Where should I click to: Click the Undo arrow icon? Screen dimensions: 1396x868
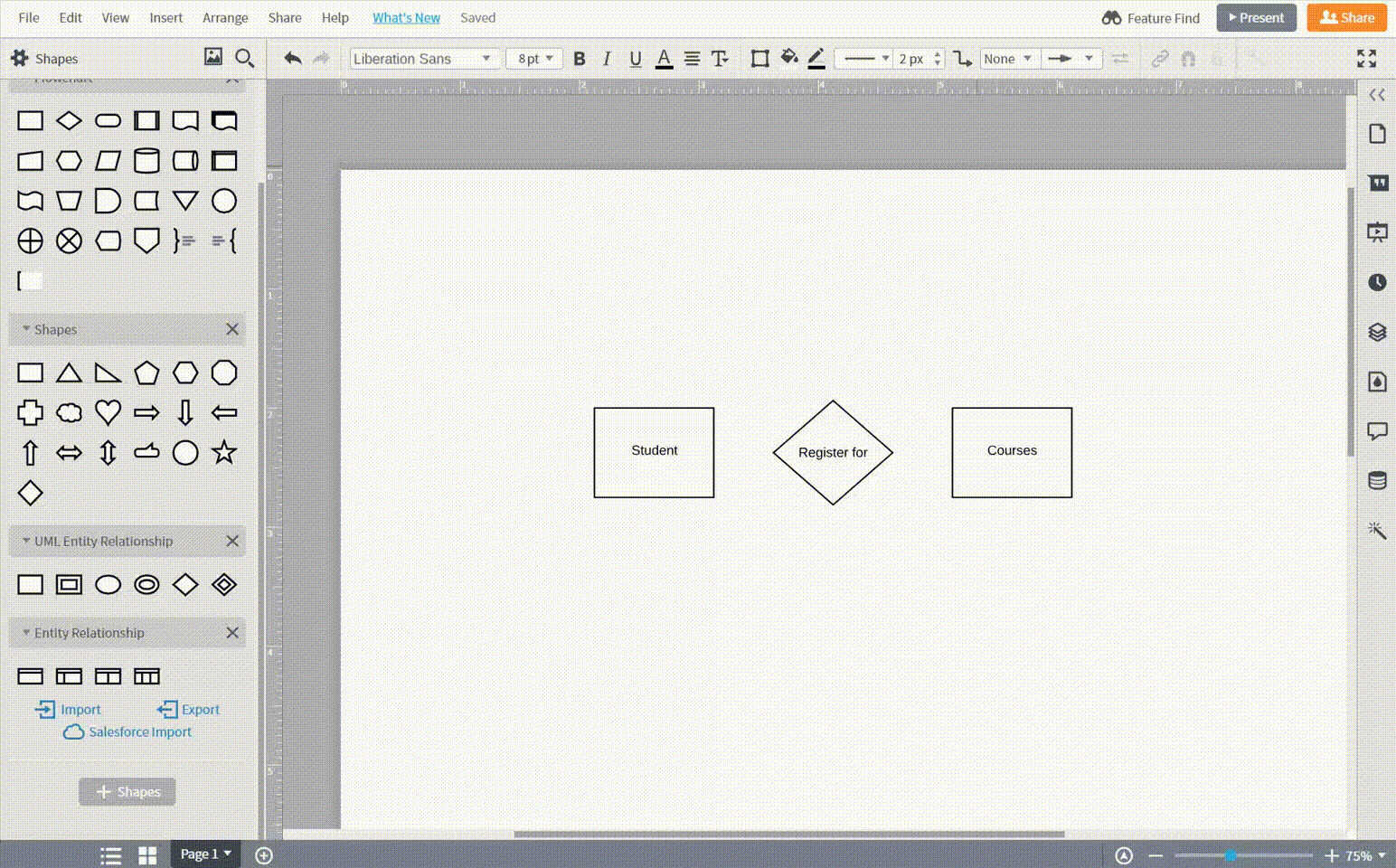292,58
